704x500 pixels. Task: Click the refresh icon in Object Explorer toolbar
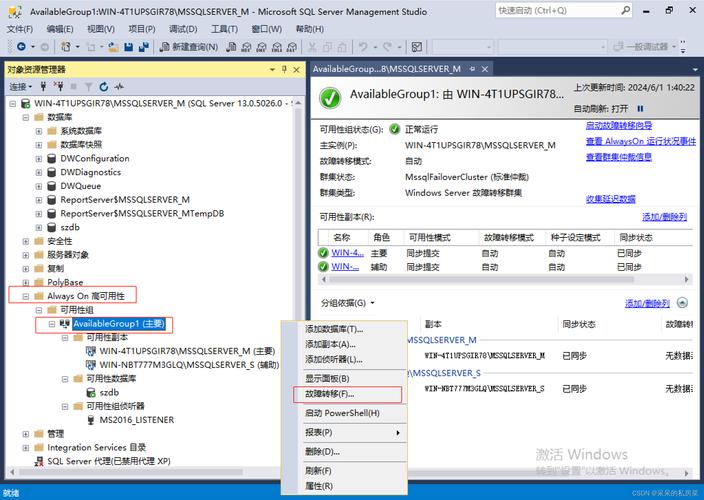(104, 87)
